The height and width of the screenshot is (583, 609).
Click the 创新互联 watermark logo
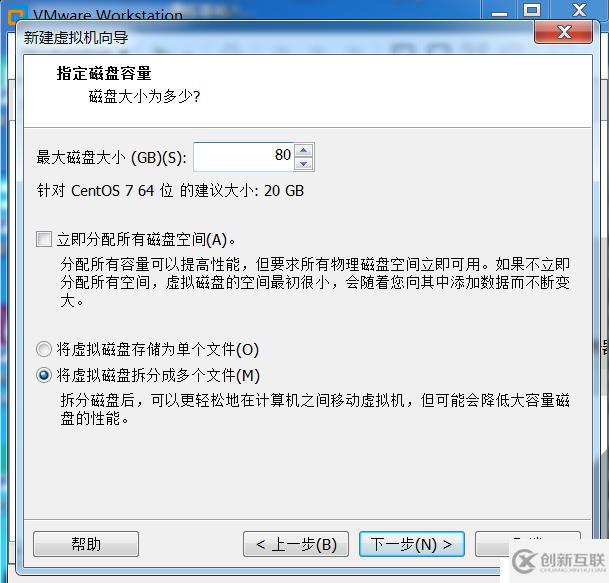click(558, 562)
